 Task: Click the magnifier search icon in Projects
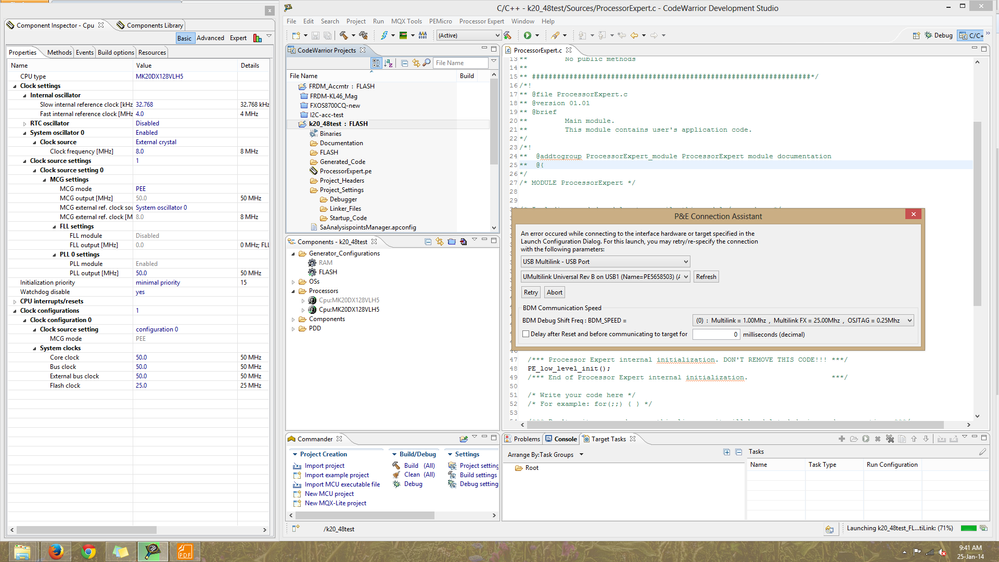click(x=426, y=63)
